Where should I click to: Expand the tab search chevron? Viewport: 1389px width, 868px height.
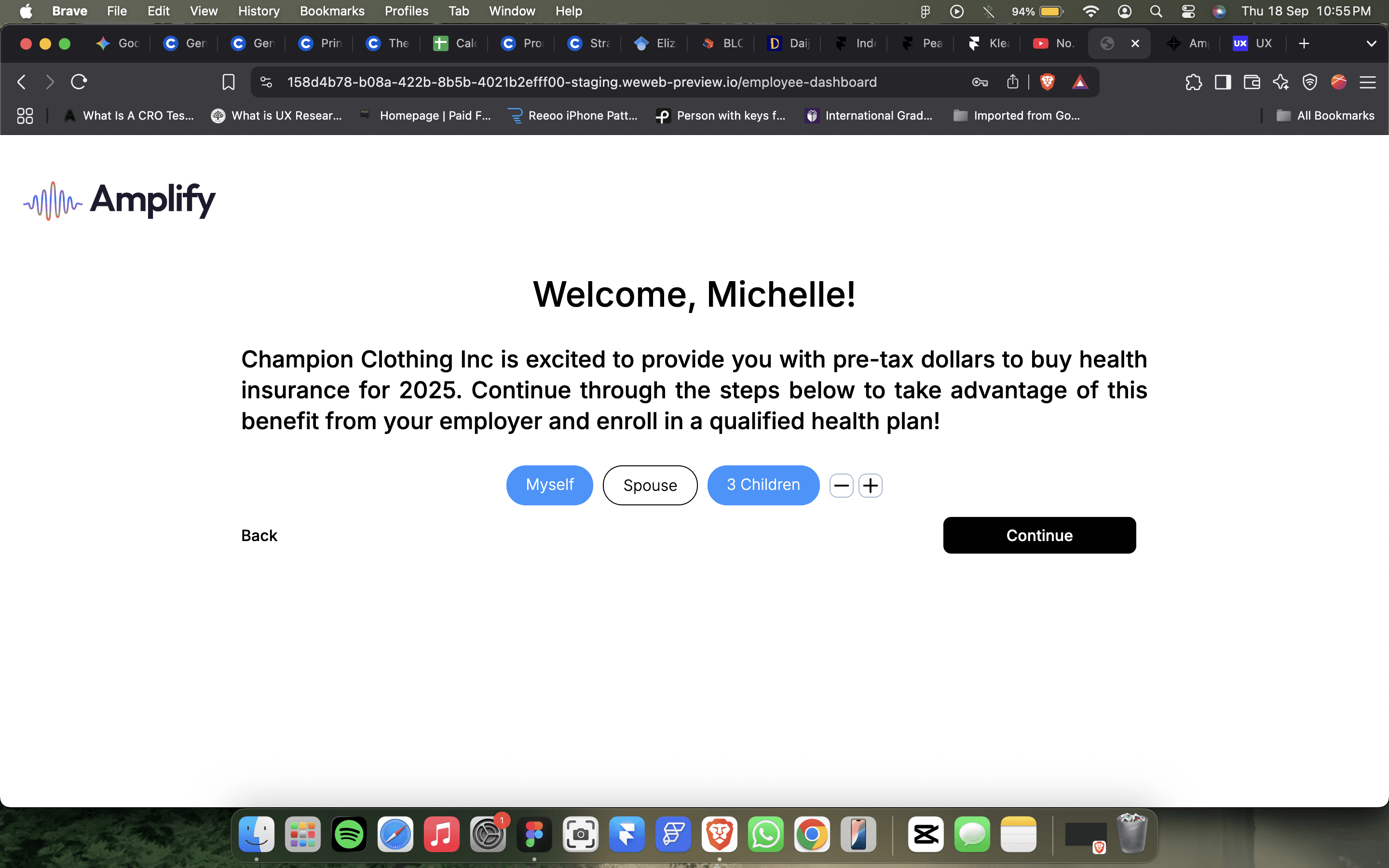[1371, 43]
